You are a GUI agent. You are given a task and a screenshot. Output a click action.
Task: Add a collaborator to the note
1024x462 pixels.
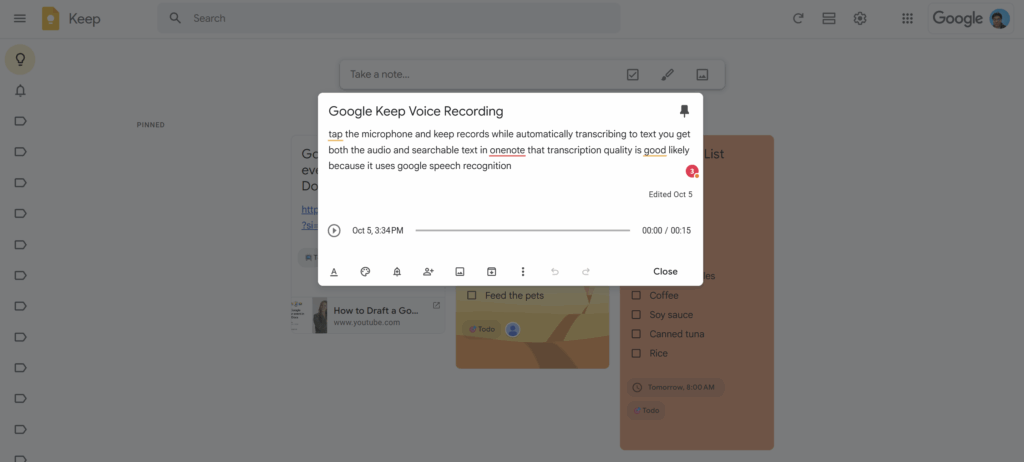(428, 272)
